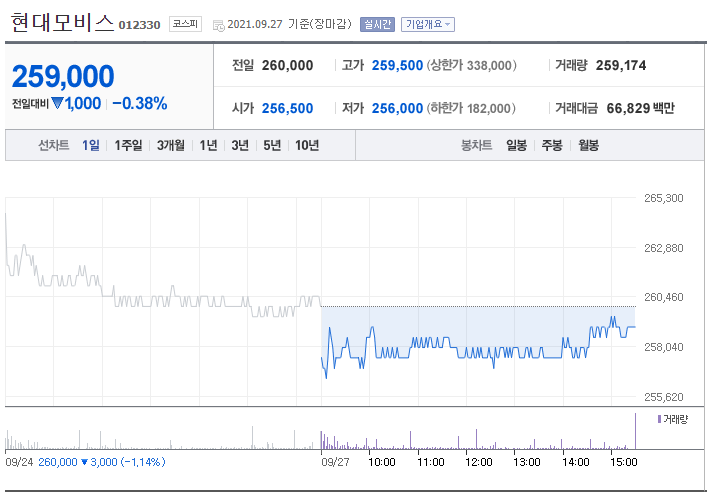Viewport: 707px width, 492px height.
Task: Click the 265,300 y-axis label
Action: click(664, 198)
